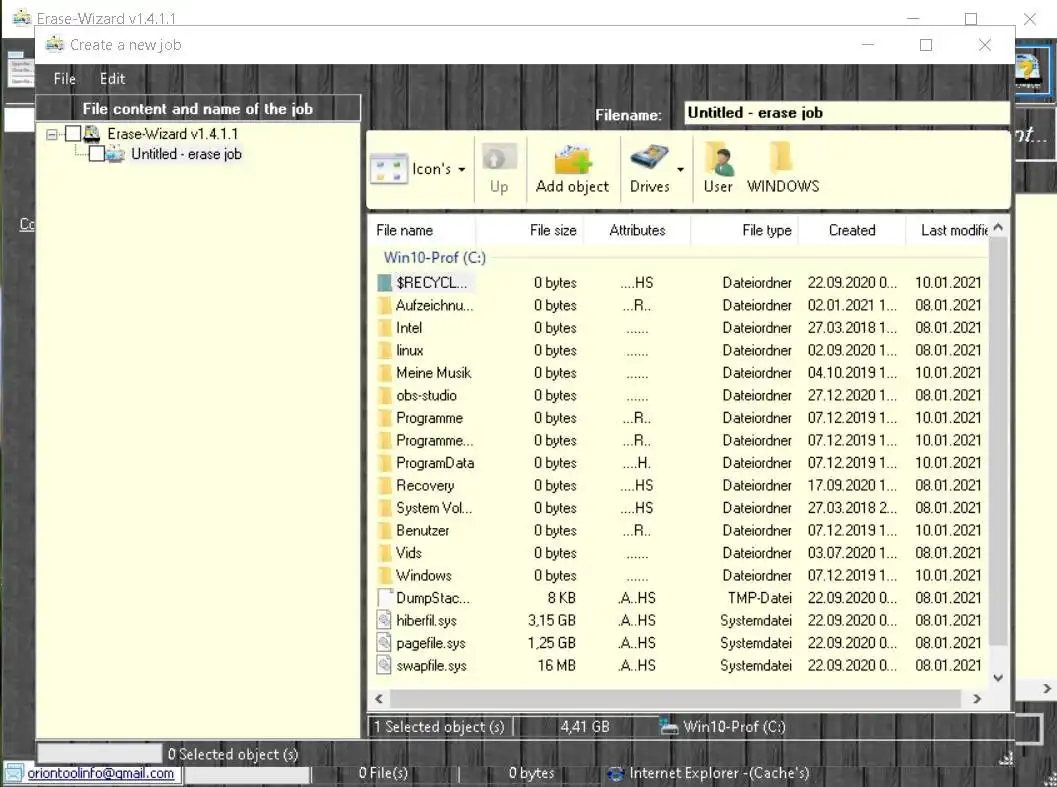Select the System Vol... folder icon
1057x787 pixels.
coord(384,508)
